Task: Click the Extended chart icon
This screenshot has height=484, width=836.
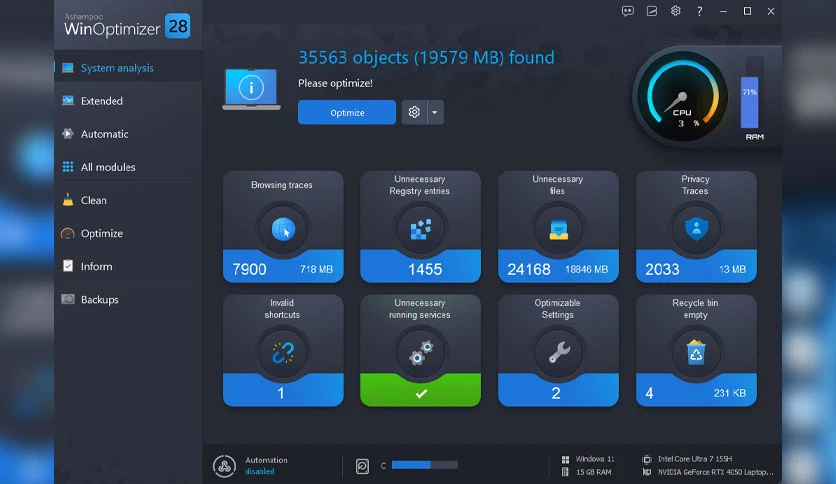Action: (x=68, y=100)
